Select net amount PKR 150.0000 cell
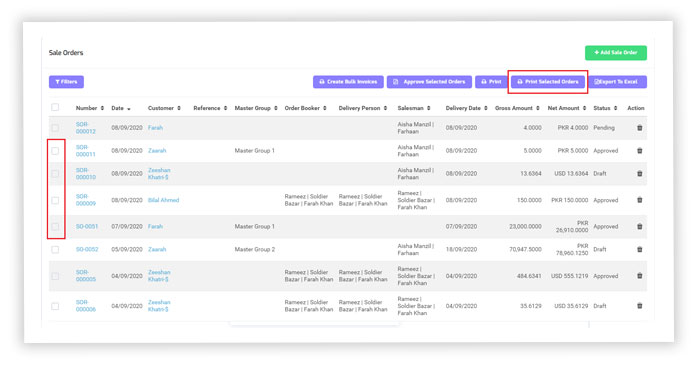 [569, 200]
